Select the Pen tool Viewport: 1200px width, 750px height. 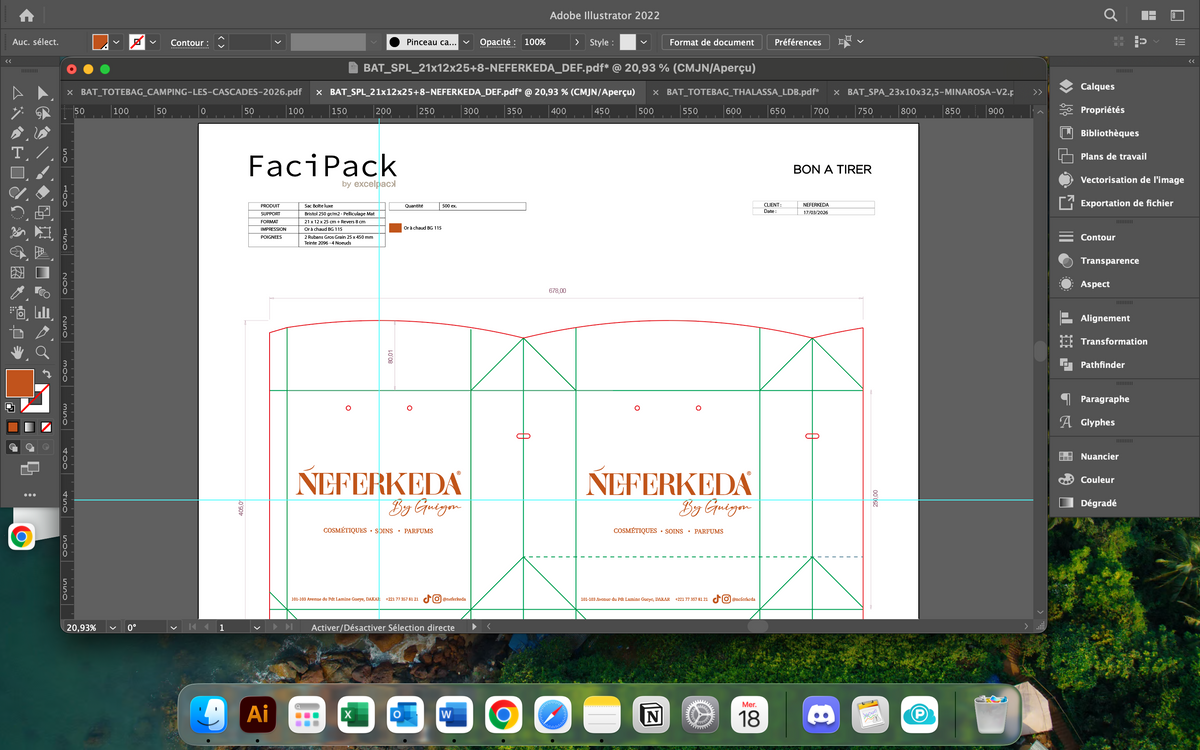point(17,133)
